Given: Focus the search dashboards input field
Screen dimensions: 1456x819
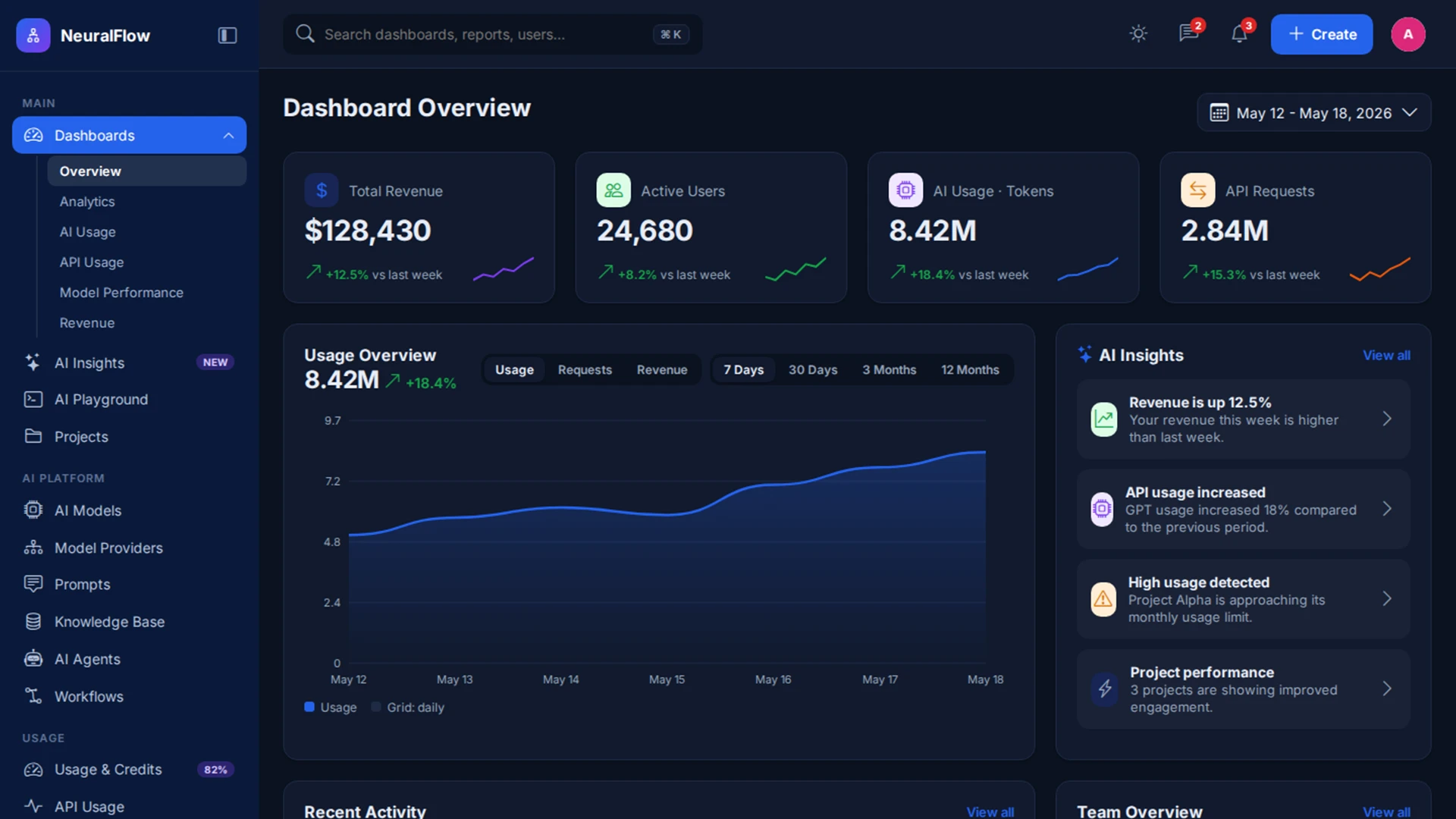Looking at the screenshot, I should pyautogui.click(x=492, y=34).
